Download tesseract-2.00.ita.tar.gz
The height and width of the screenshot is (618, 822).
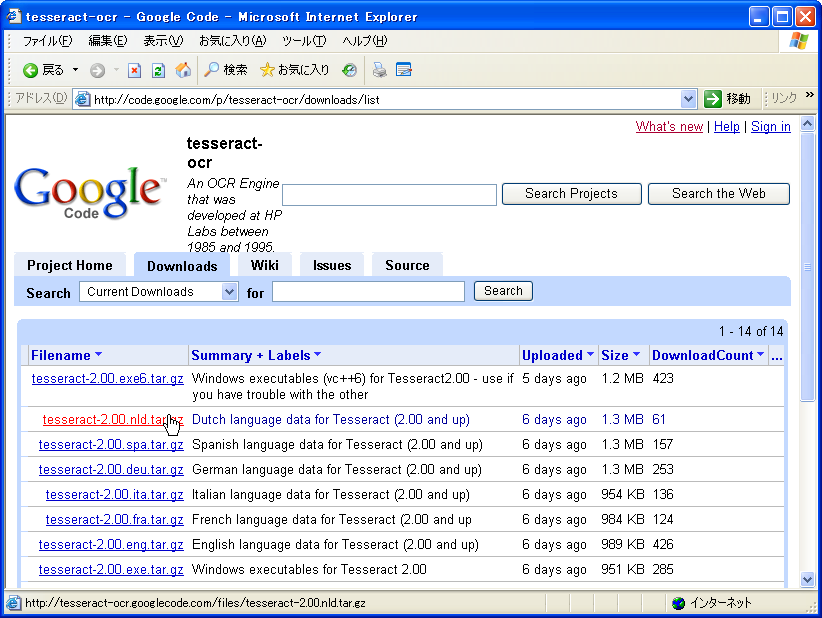pos(114,494)
